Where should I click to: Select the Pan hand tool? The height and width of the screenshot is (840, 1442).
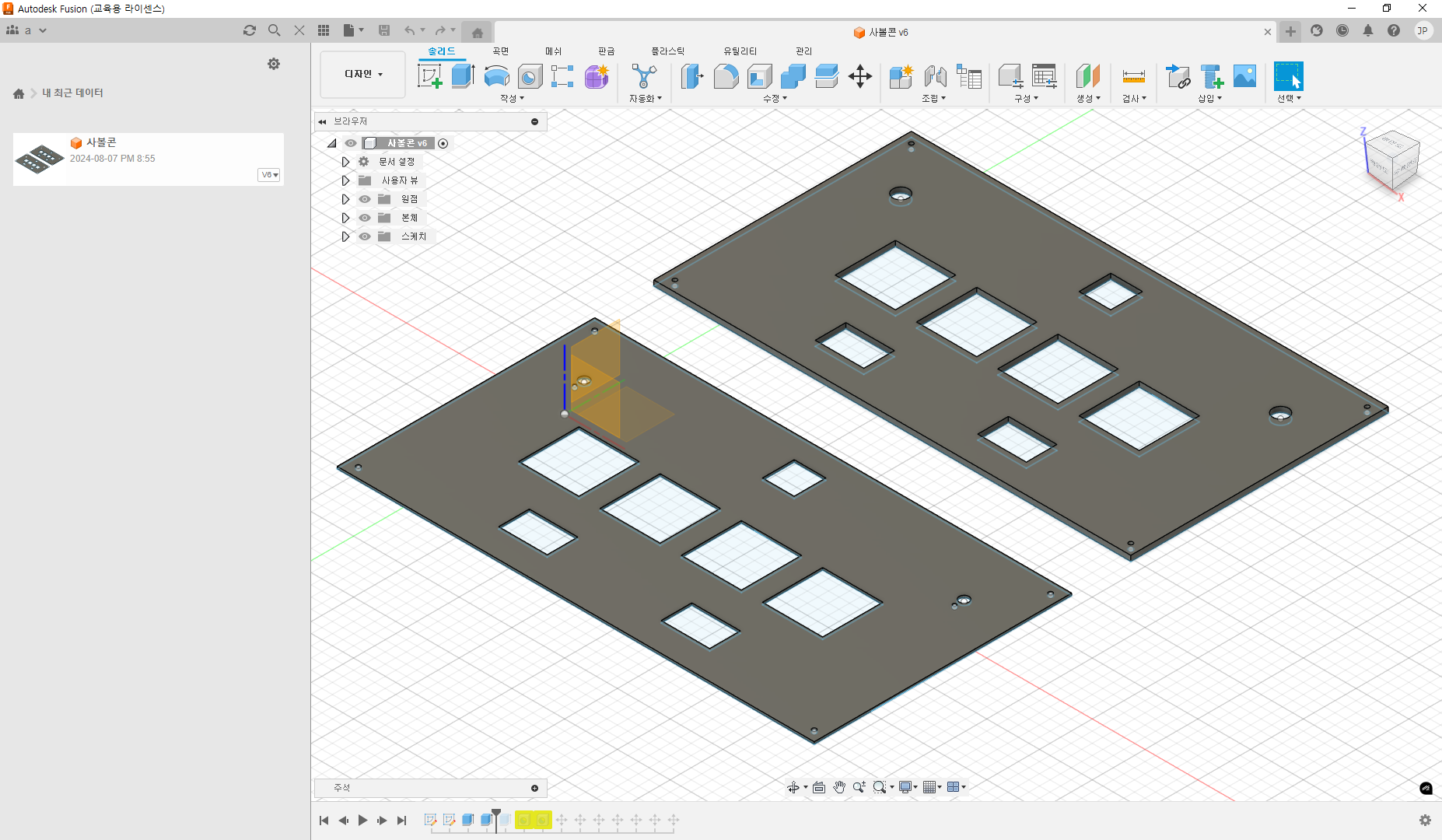[839, 787]
